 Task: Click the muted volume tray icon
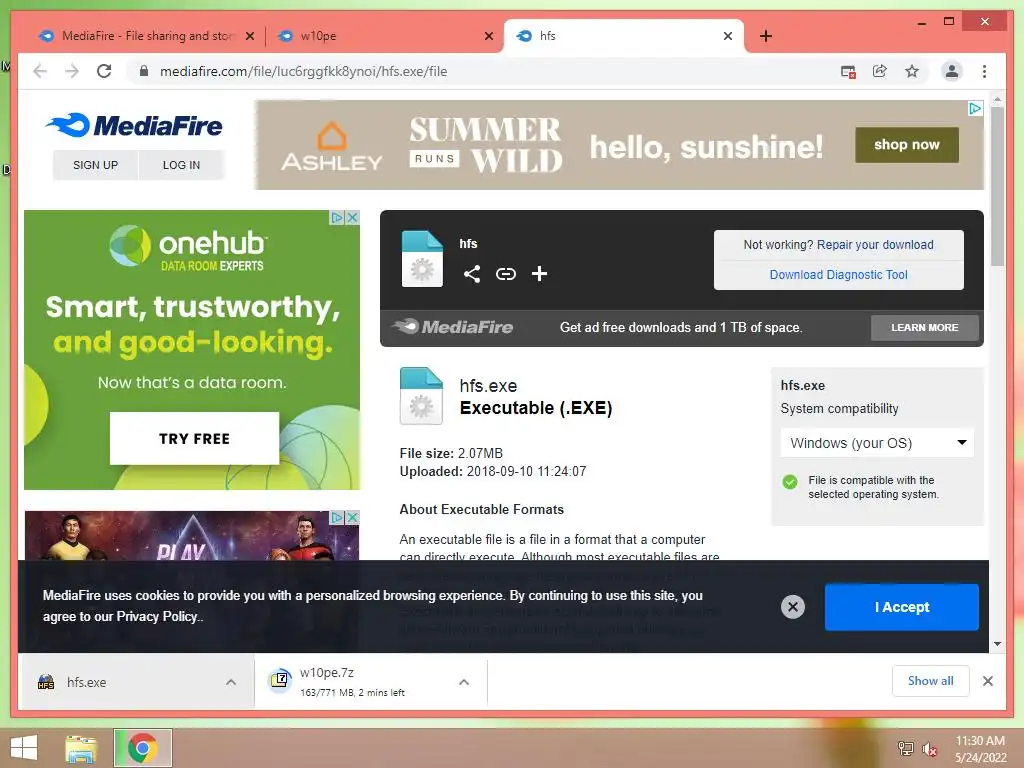click(x=929, y=749)
